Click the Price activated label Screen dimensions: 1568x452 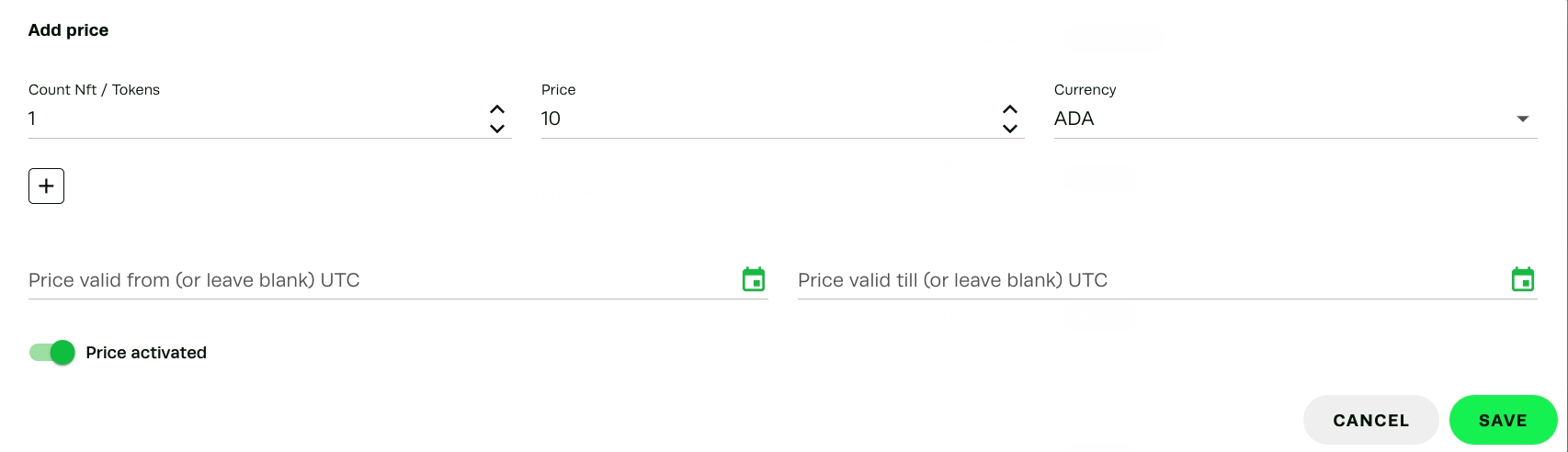[x=146, y=353]
